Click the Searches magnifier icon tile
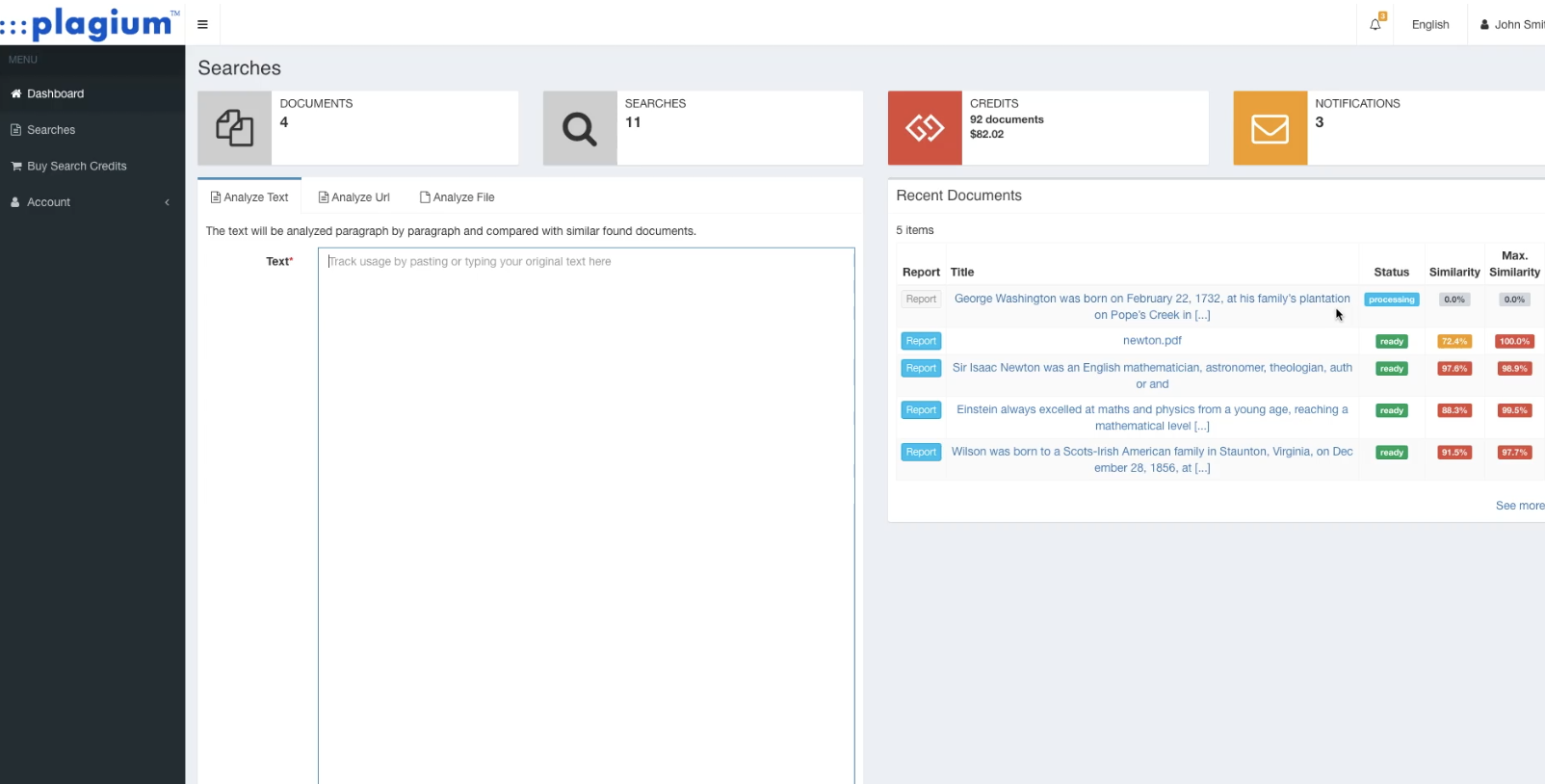Screen dimensions: 1545x784 click(580, 128)
